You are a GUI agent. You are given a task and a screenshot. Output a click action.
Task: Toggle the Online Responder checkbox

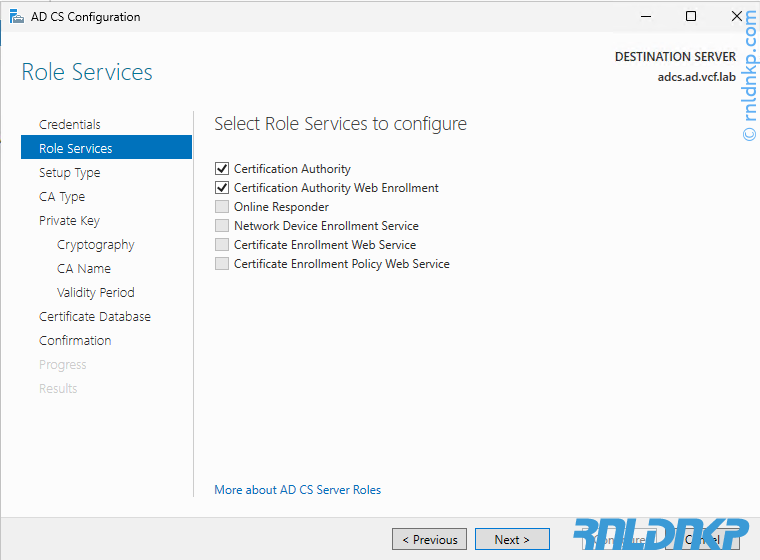[222, 207]
